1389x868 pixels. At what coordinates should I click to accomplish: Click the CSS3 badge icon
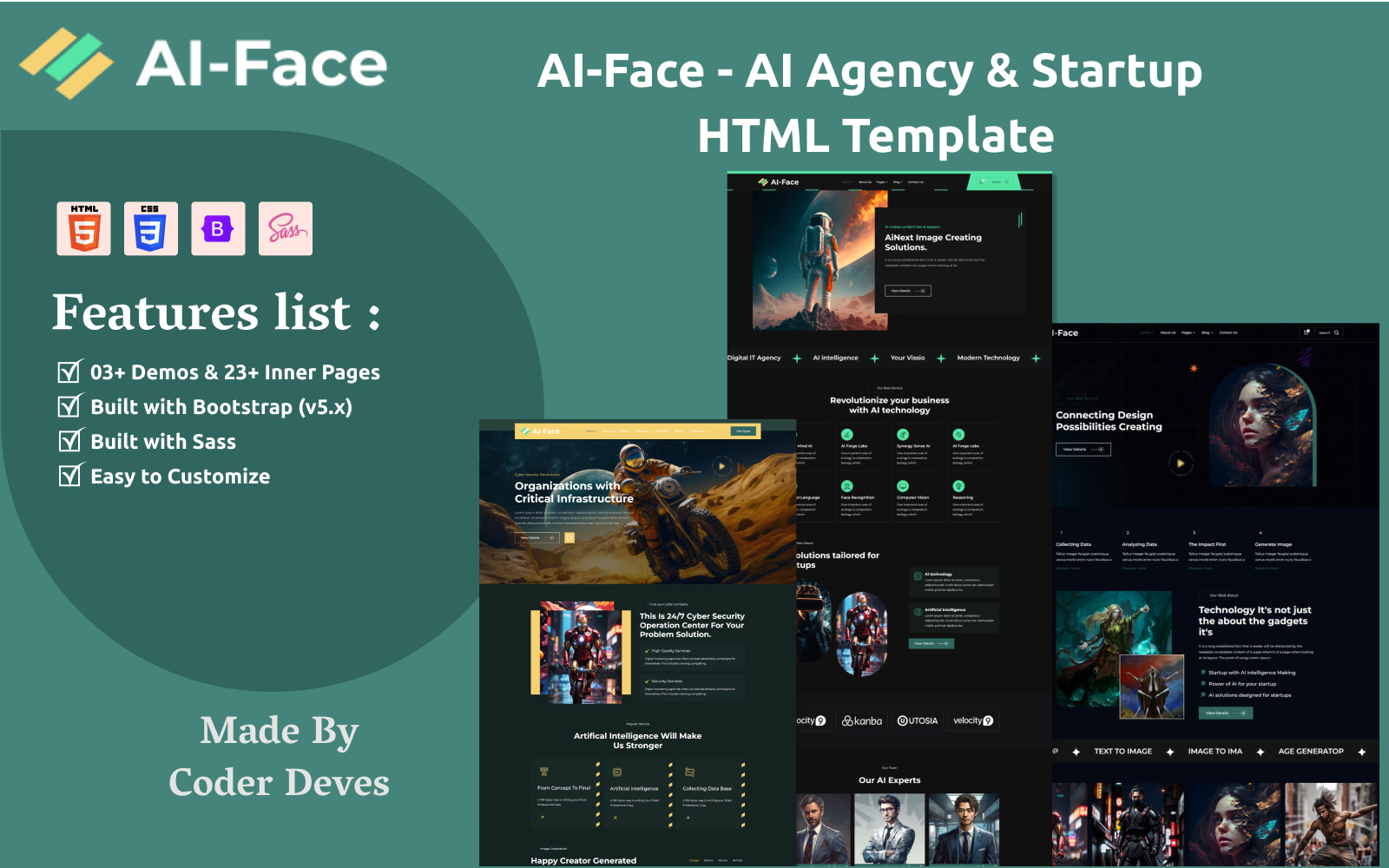(x=150, y=229)
